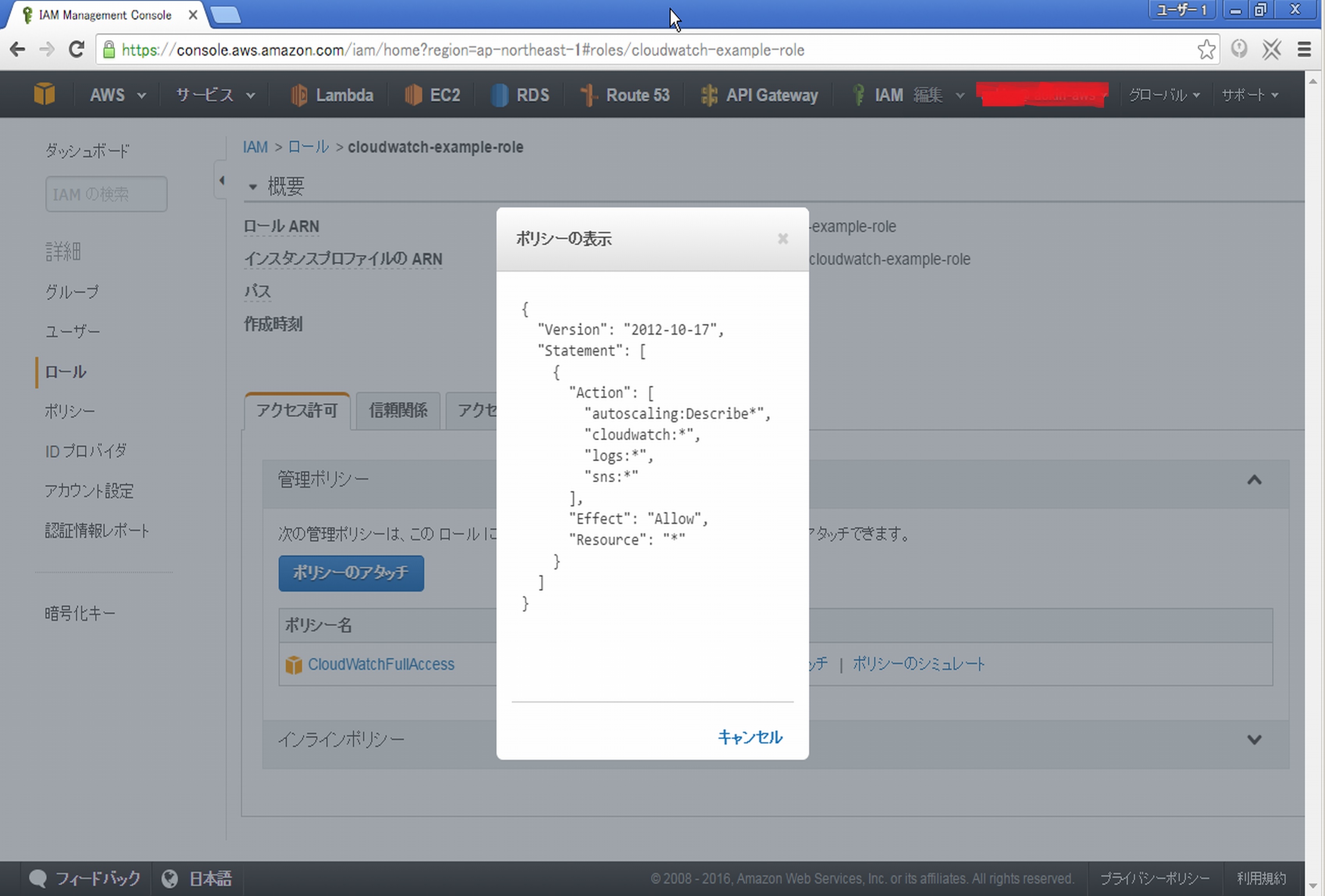Dismiss the dialog with キャンセル
Screen dimensions: 1325x896
pyautogui.click(x=750, y=737)
